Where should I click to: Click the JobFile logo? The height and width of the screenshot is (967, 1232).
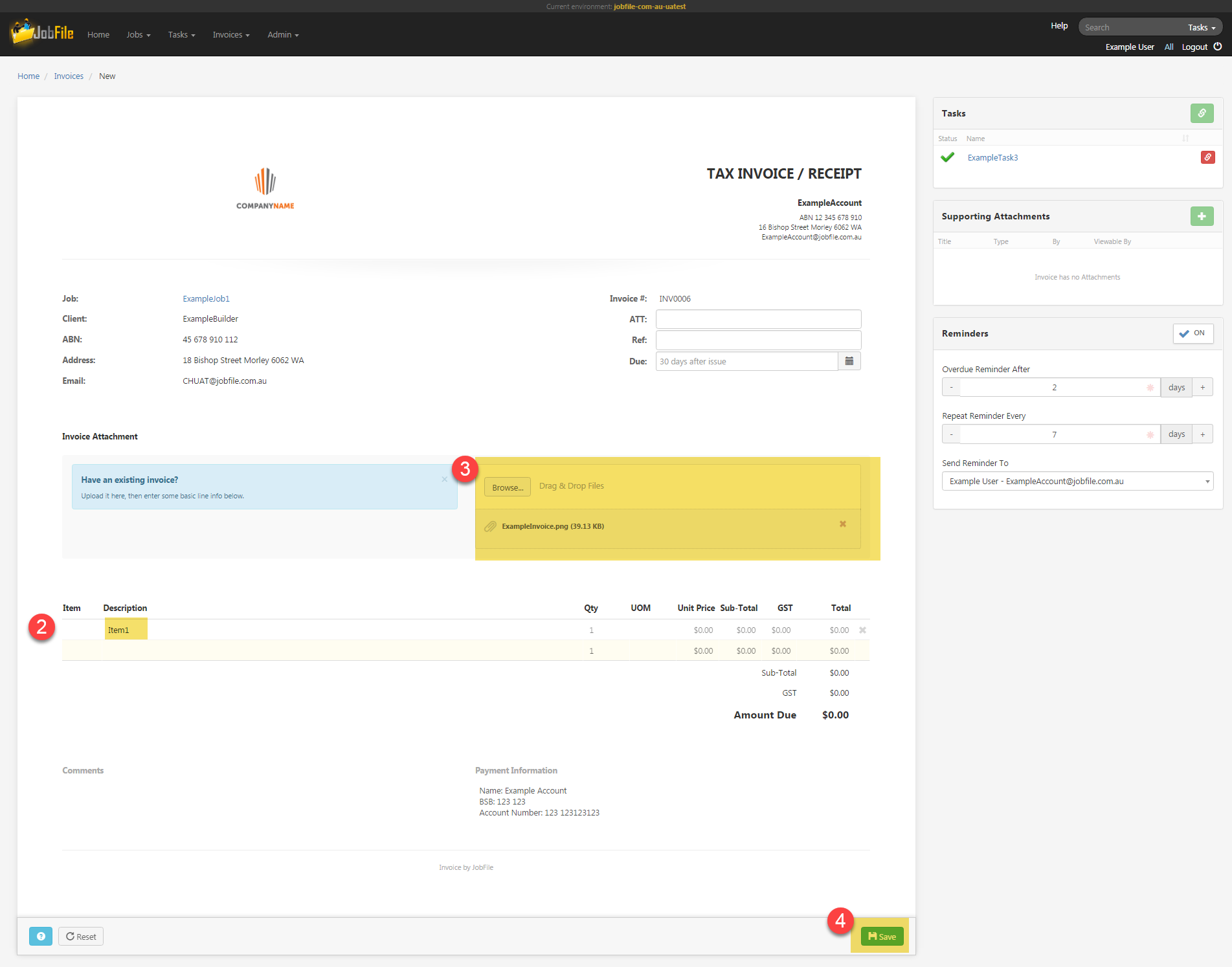(42, 33)
